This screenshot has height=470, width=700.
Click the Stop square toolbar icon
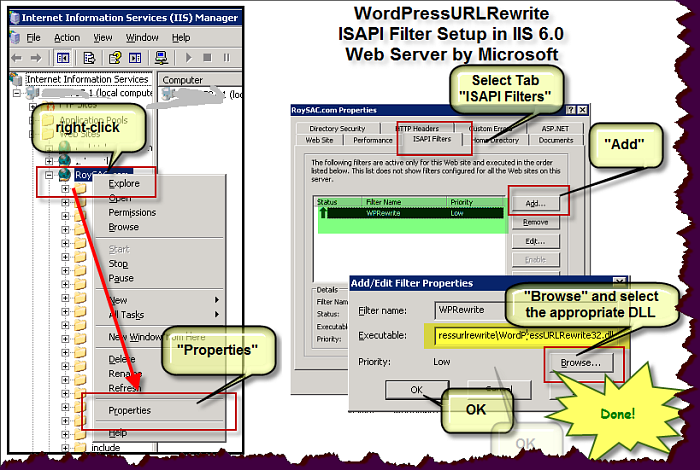tap(207, 57)
